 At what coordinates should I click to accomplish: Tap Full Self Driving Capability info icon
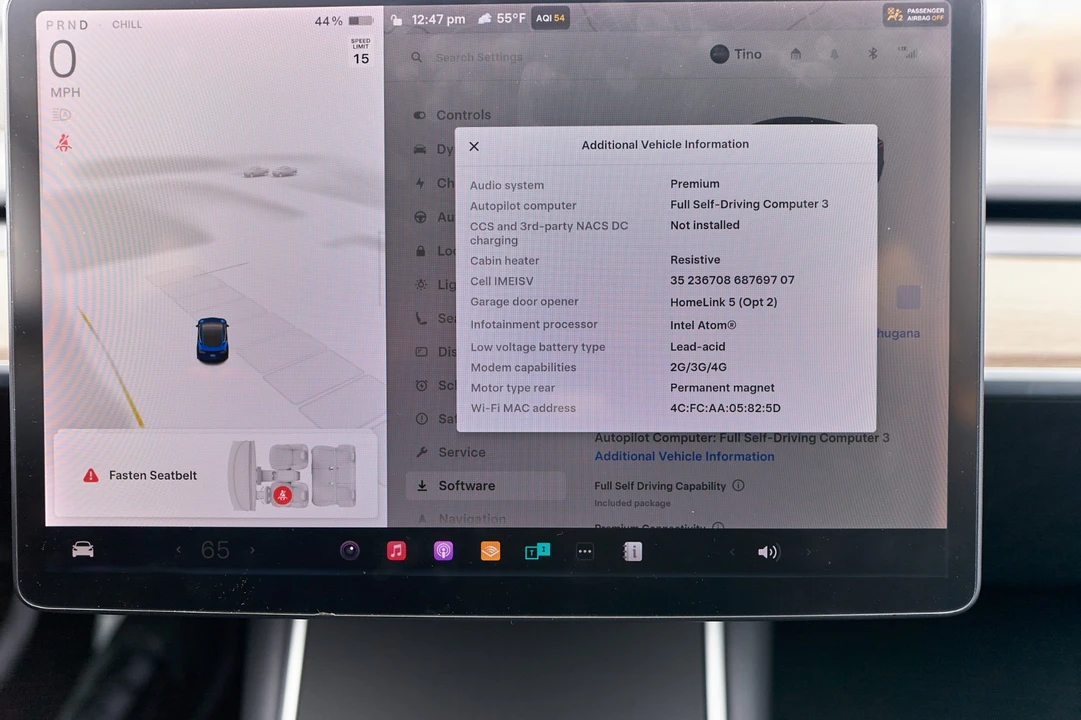(738, 486)
